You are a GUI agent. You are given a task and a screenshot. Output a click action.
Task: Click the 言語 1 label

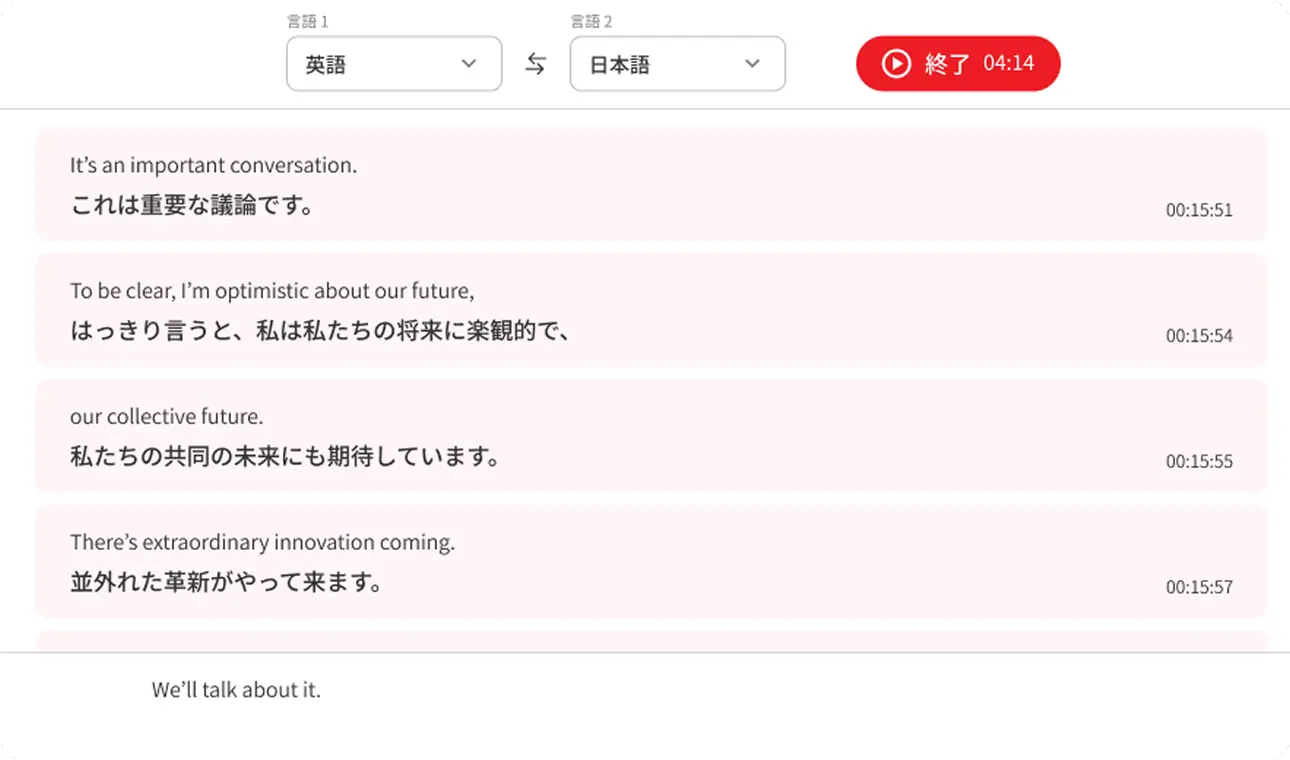click(307, 21)
